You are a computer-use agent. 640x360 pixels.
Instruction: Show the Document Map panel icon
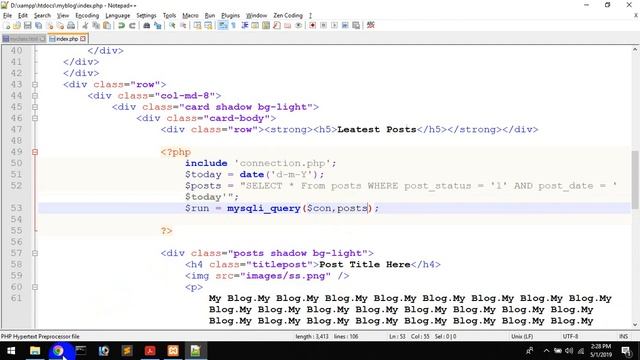266,25
